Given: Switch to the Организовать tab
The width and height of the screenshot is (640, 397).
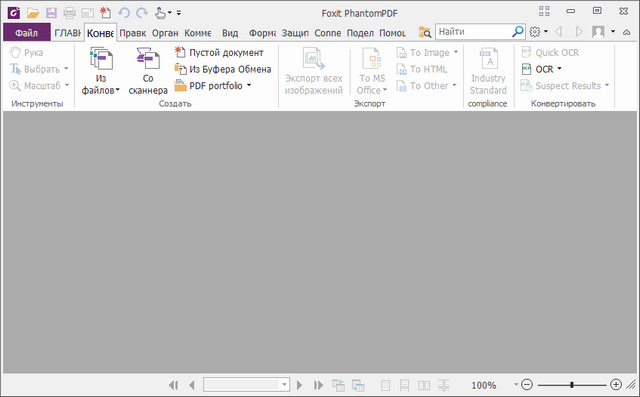Looking at the screenshot, I should (x=165, y=32).
